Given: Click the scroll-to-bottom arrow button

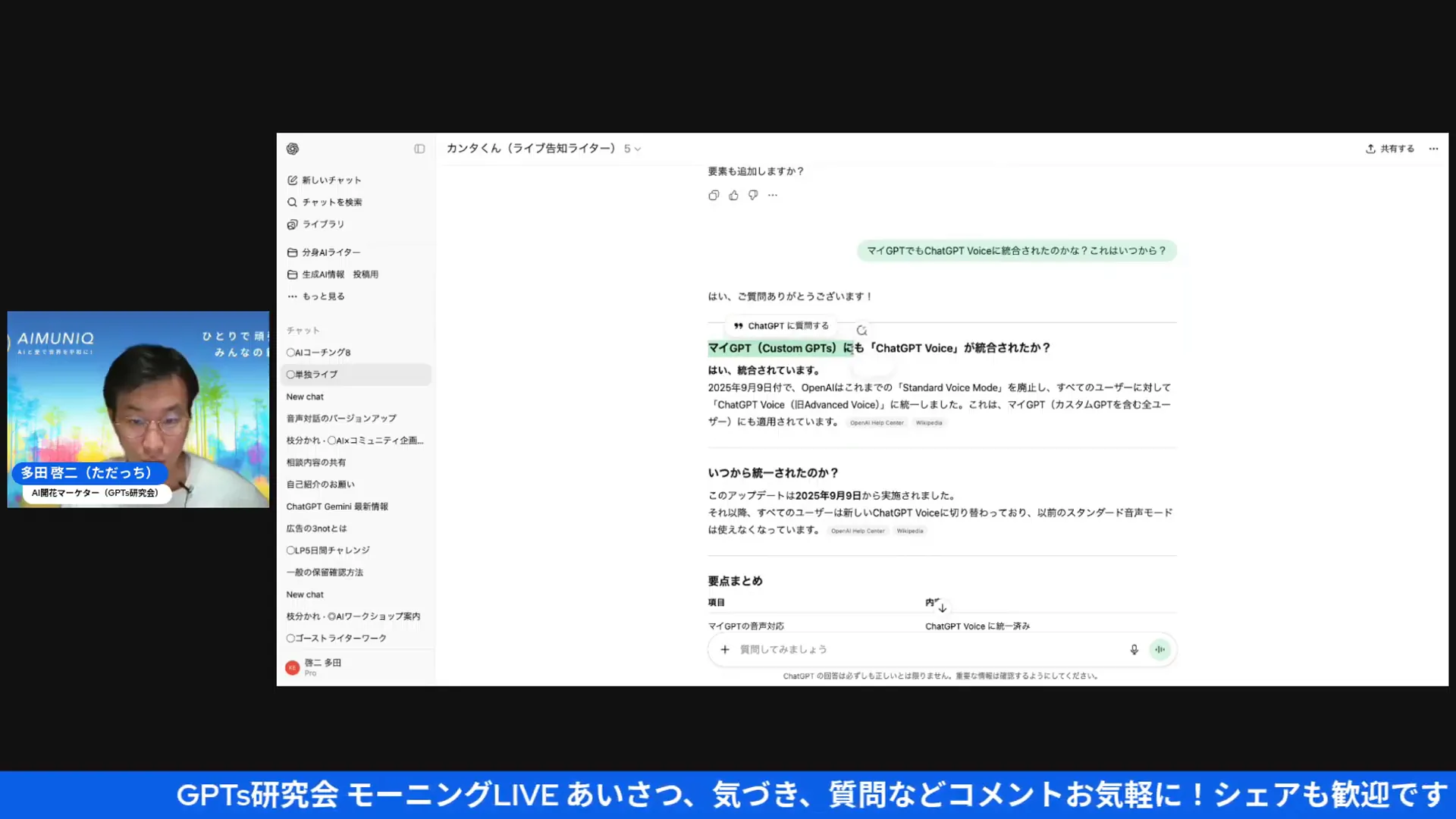Looking at the screenshot, I should coord(942,607).
